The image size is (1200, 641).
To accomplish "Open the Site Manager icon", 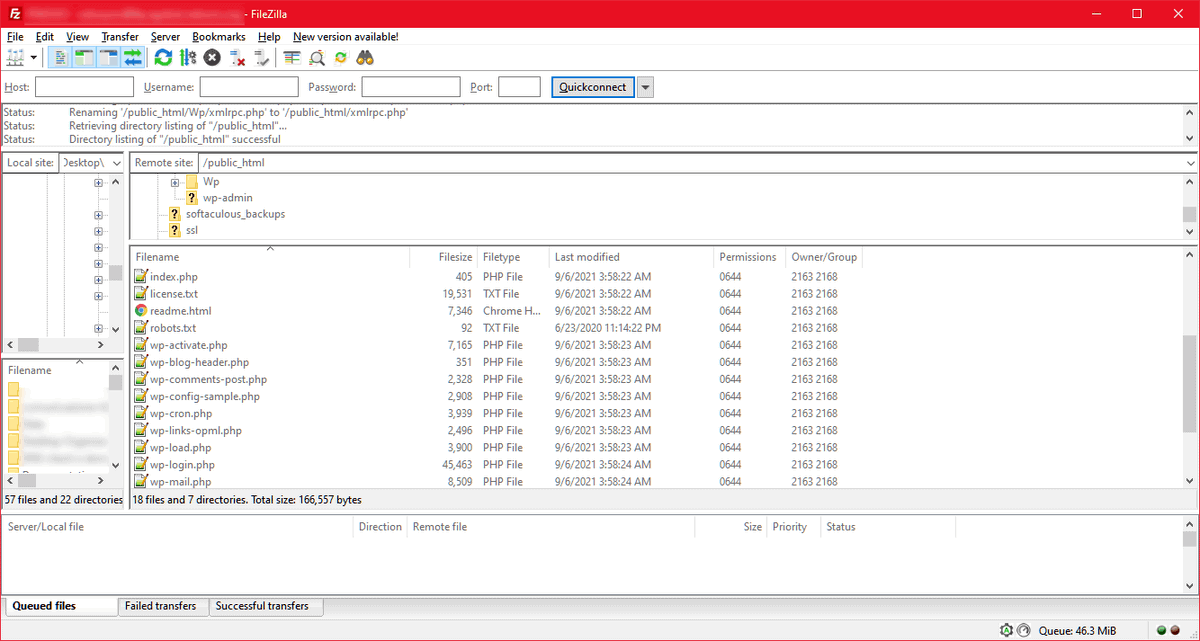I will pyautogui.click(x=15, y=58).
